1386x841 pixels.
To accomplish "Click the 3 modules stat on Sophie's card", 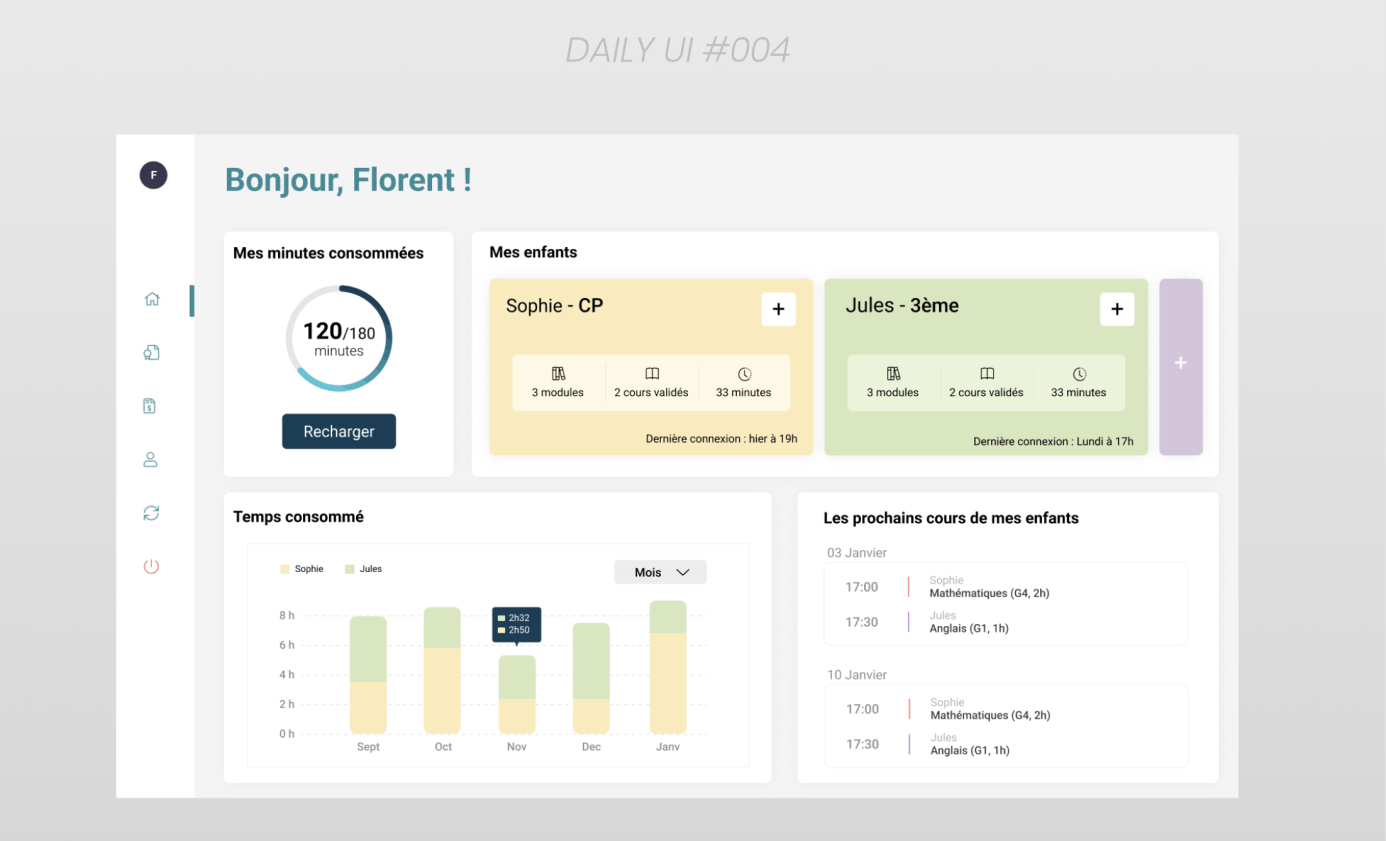I will click(558, 382).
